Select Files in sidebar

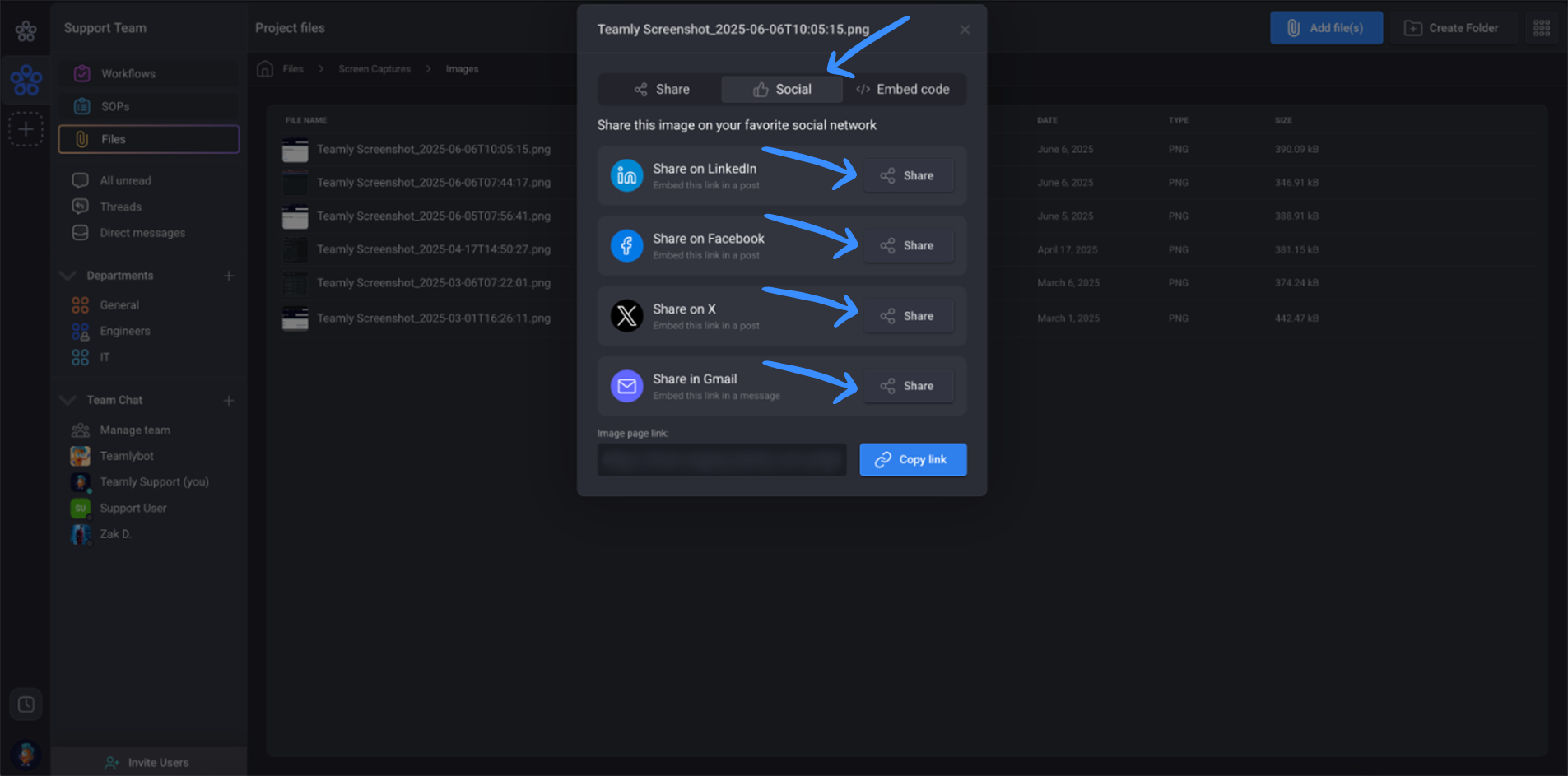(x=148, y=139)
